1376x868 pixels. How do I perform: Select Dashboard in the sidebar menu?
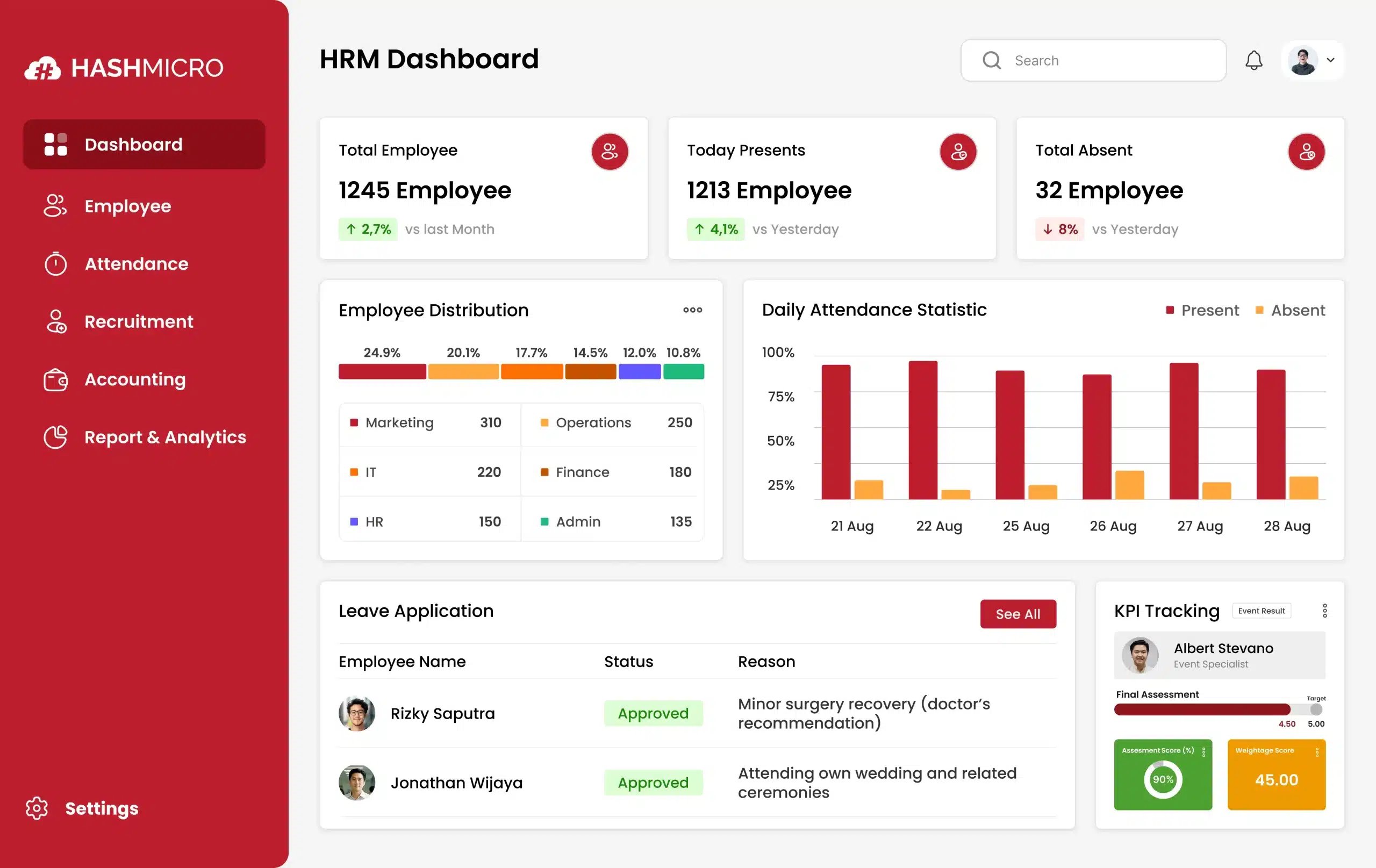pyautogui.click(x=133, y=144)
